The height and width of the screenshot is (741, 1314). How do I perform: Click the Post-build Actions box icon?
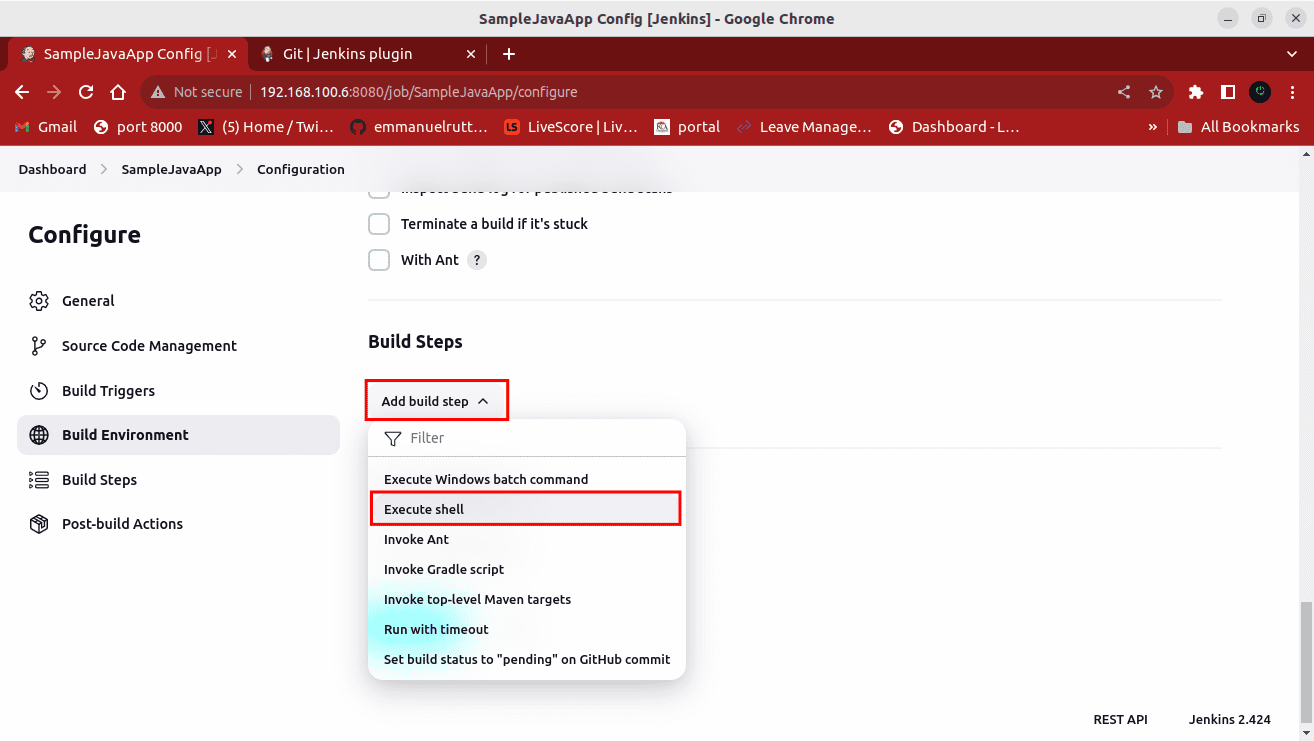(x=39, y=524)
